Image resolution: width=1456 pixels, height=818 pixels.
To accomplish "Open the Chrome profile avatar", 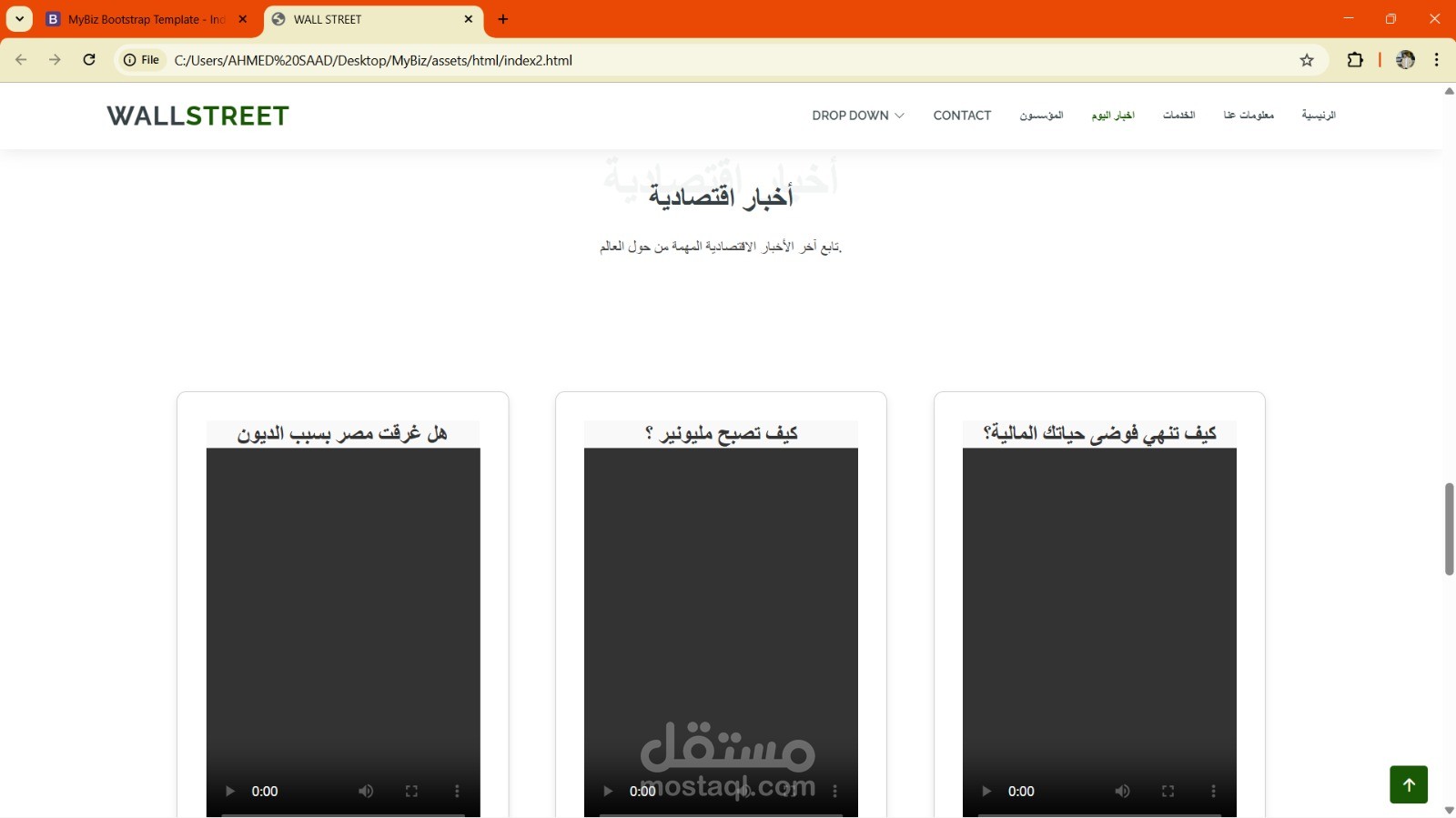I will (x=1405, y=60).
